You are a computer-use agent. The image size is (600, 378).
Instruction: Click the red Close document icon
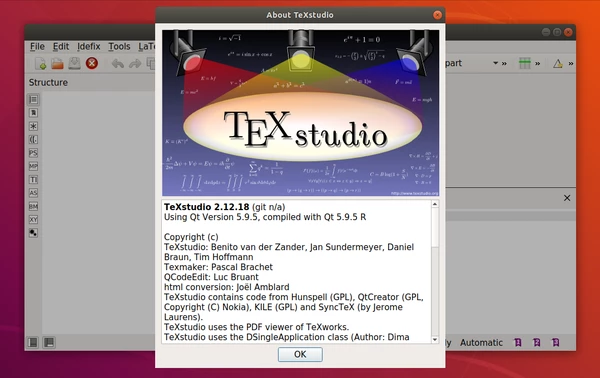(91, 63)
